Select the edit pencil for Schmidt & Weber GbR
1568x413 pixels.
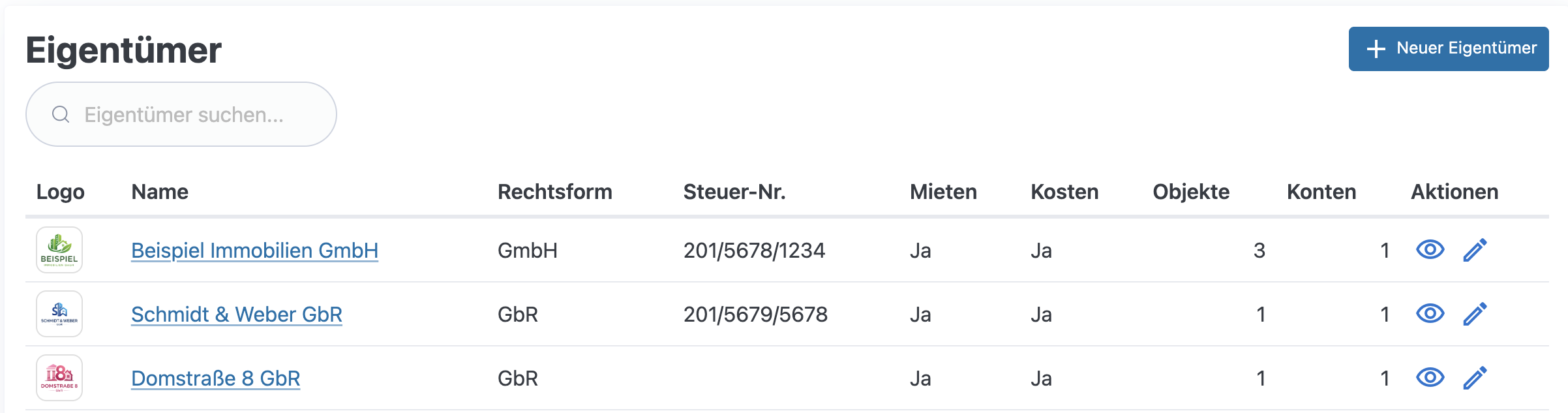point(1475,314)
